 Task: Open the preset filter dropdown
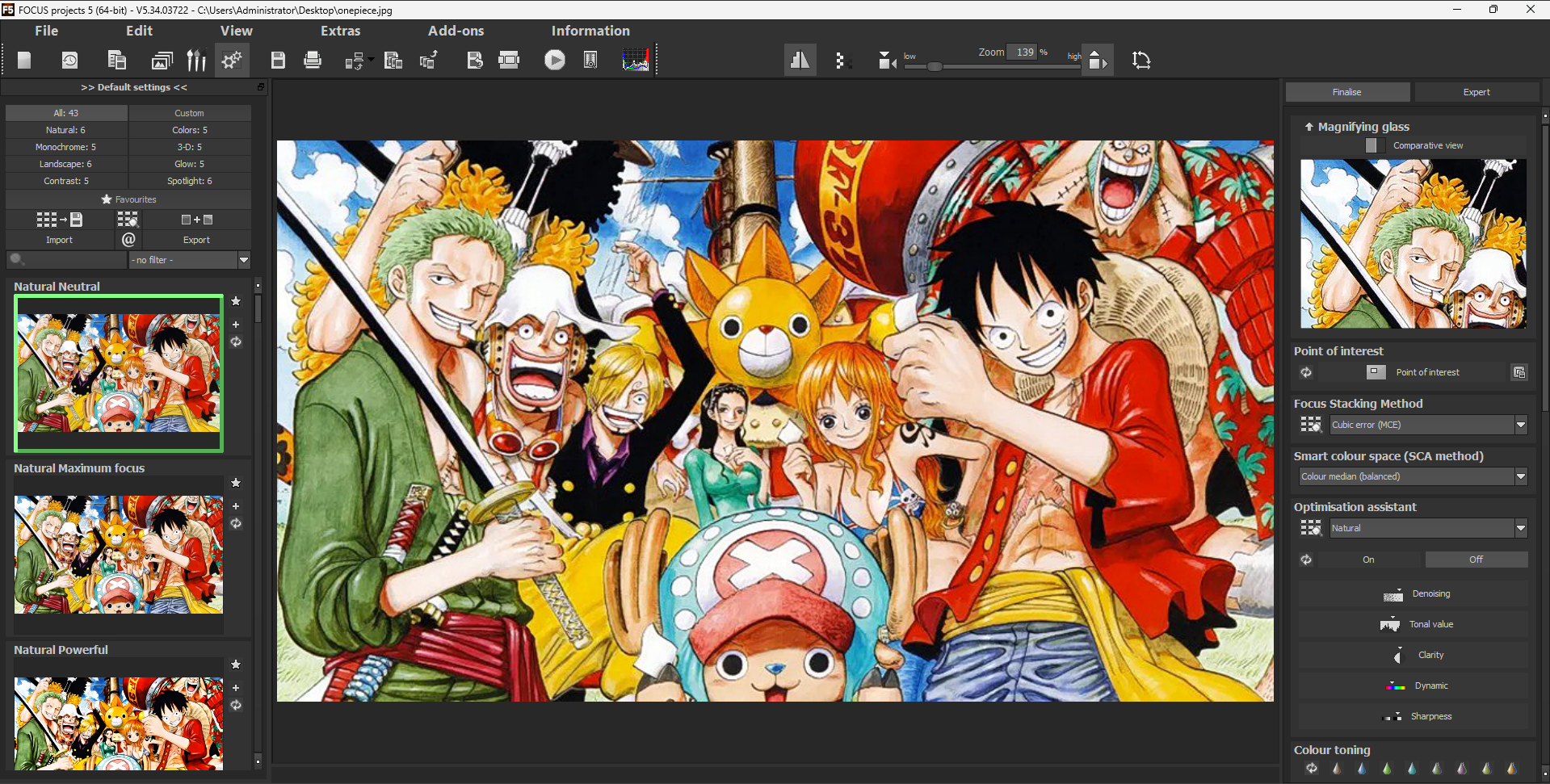pos(243,260)
